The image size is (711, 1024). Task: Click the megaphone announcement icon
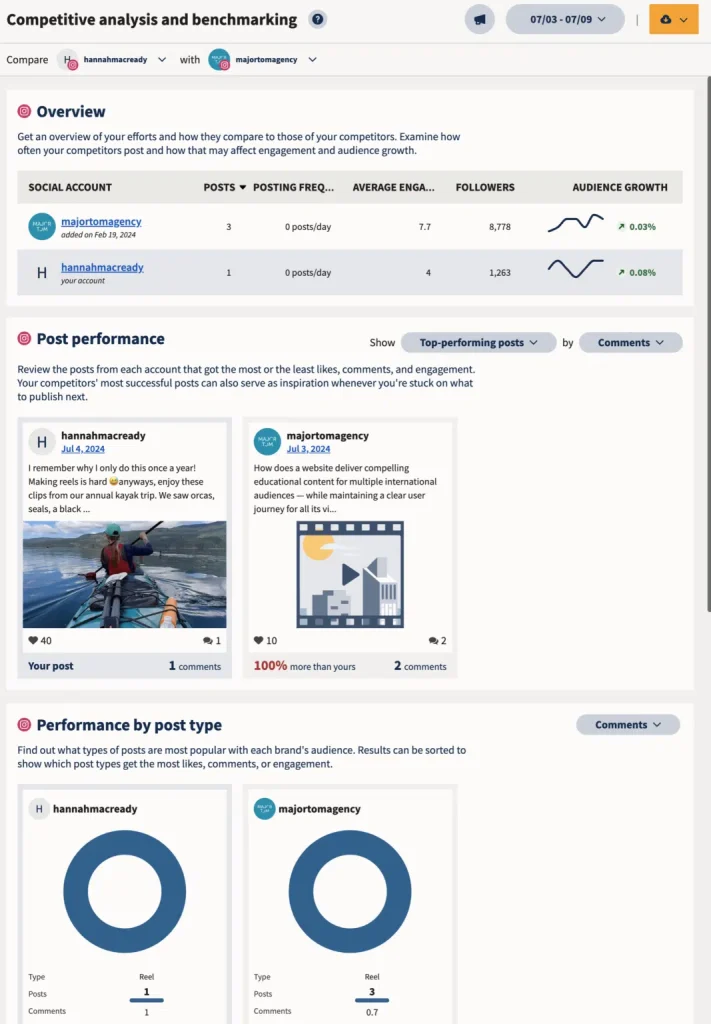(480, 19)
